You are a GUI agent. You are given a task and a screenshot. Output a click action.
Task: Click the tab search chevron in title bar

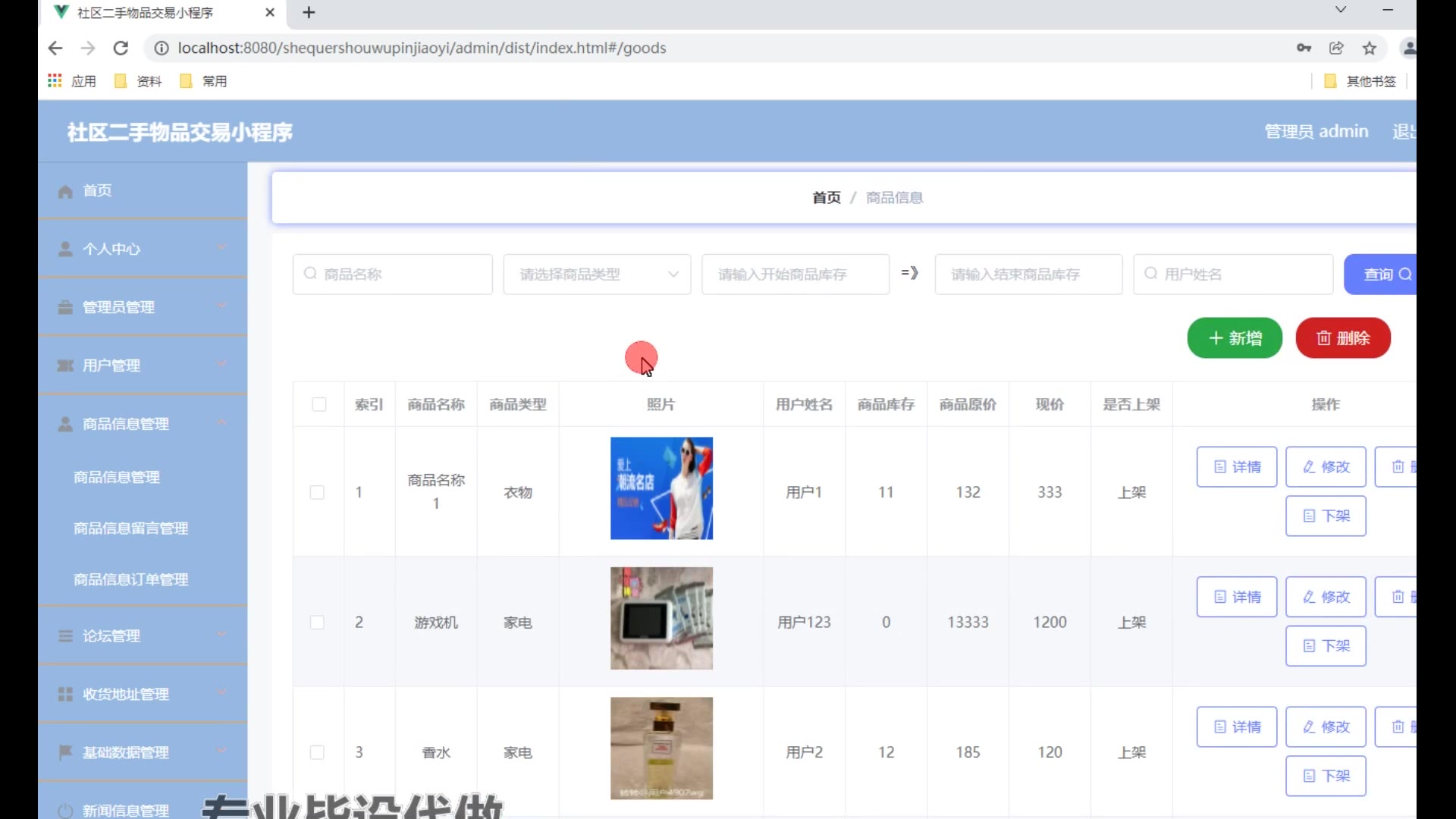click(1341, 10)
